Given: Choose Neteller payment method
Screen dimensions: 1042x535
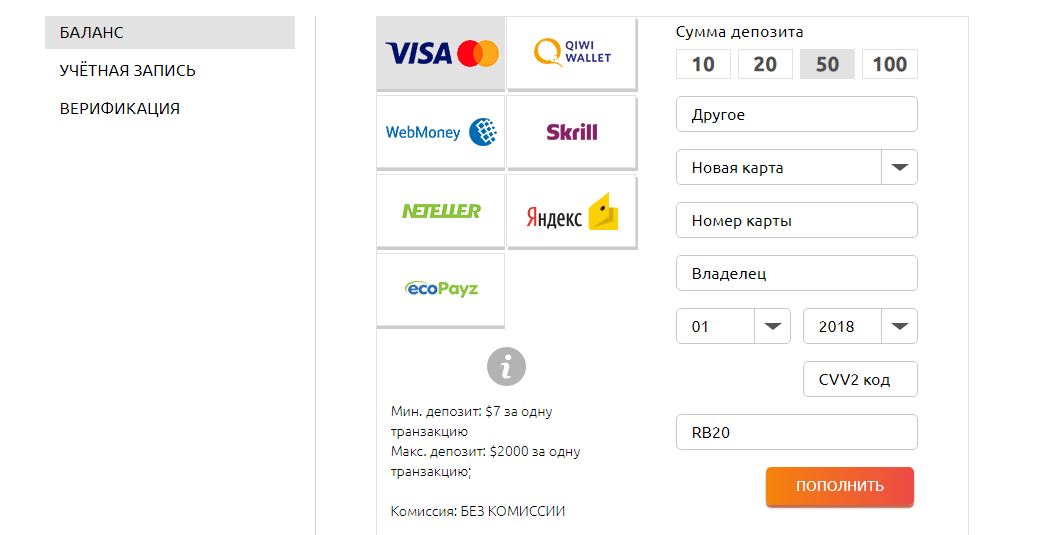Looking at the screenshot, I should (x=441, y=211).
